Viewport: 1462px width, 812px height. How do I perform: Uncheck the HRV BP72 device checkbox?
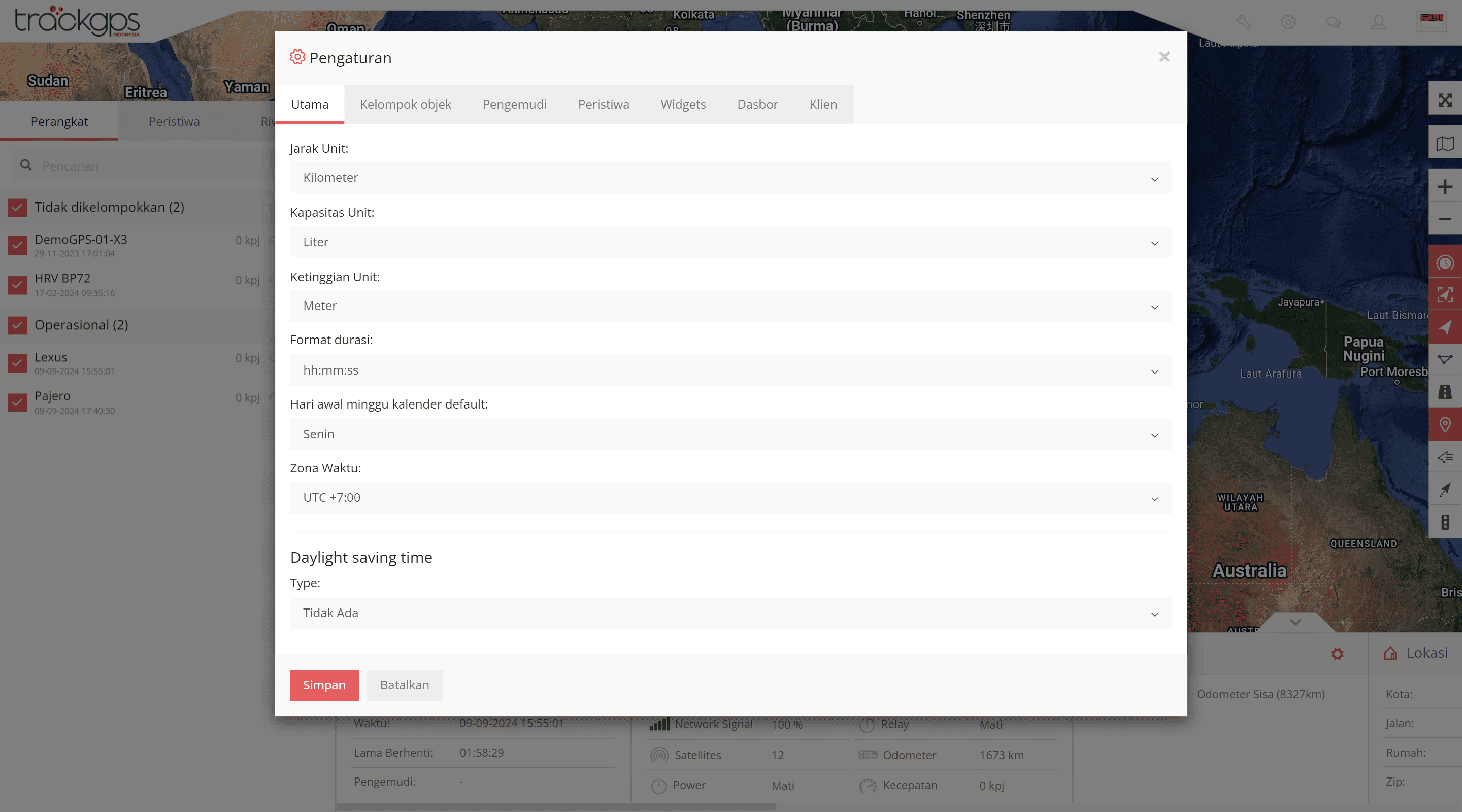click(18, 284)
